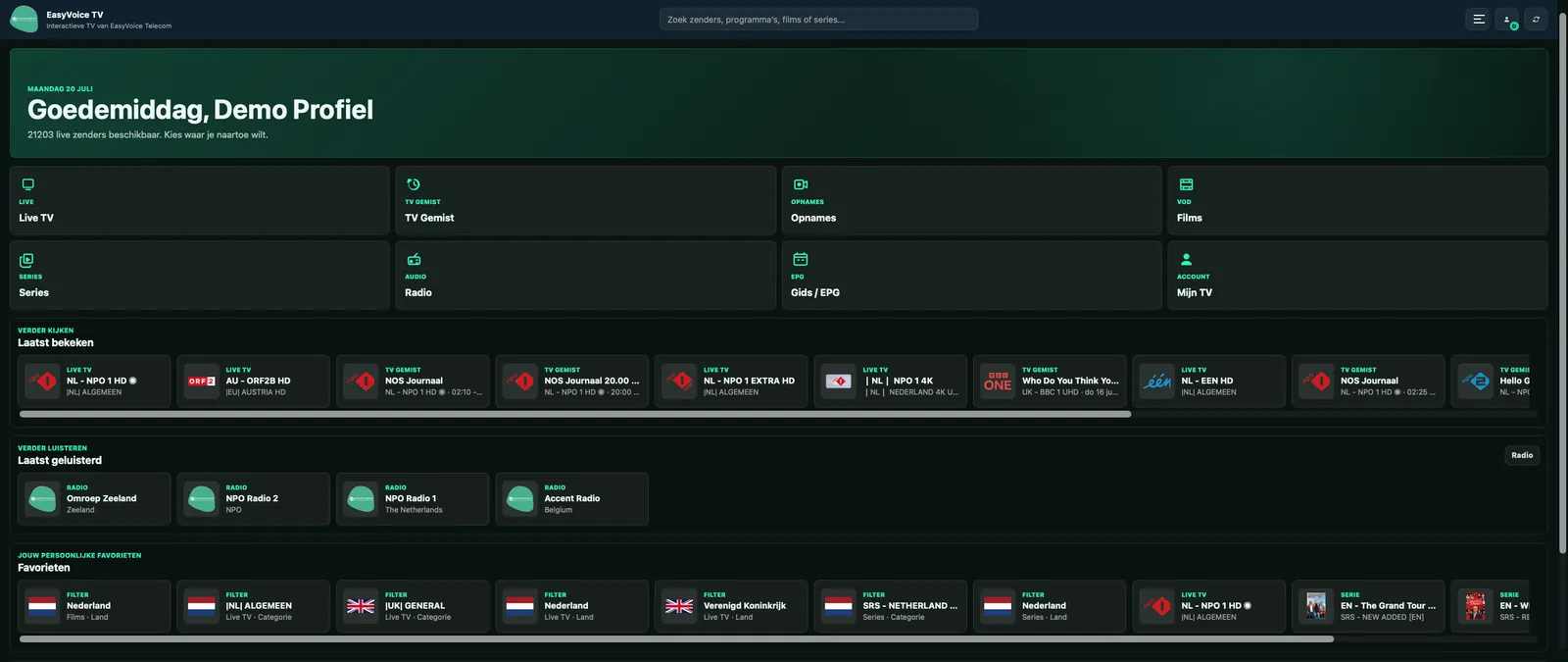Open the Series tile
Viewport: 1568px width, 662px height.
pyautogui.click(x=200, y=276)
